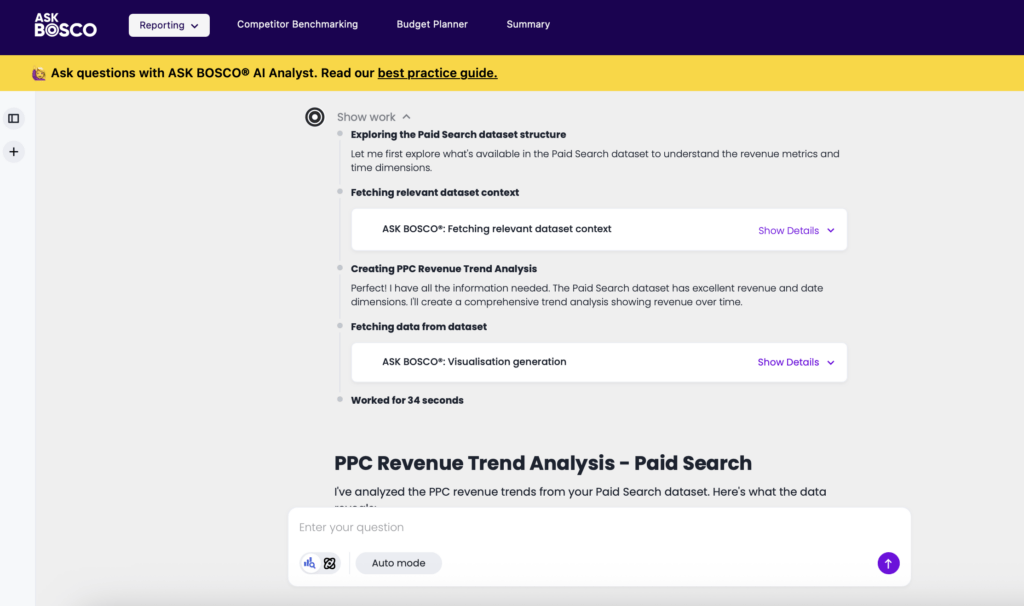Image resolution: width=1024 pixels, height=606 pixels.
Task: Expand Show Details for dataset context
Action: (795, 230)
